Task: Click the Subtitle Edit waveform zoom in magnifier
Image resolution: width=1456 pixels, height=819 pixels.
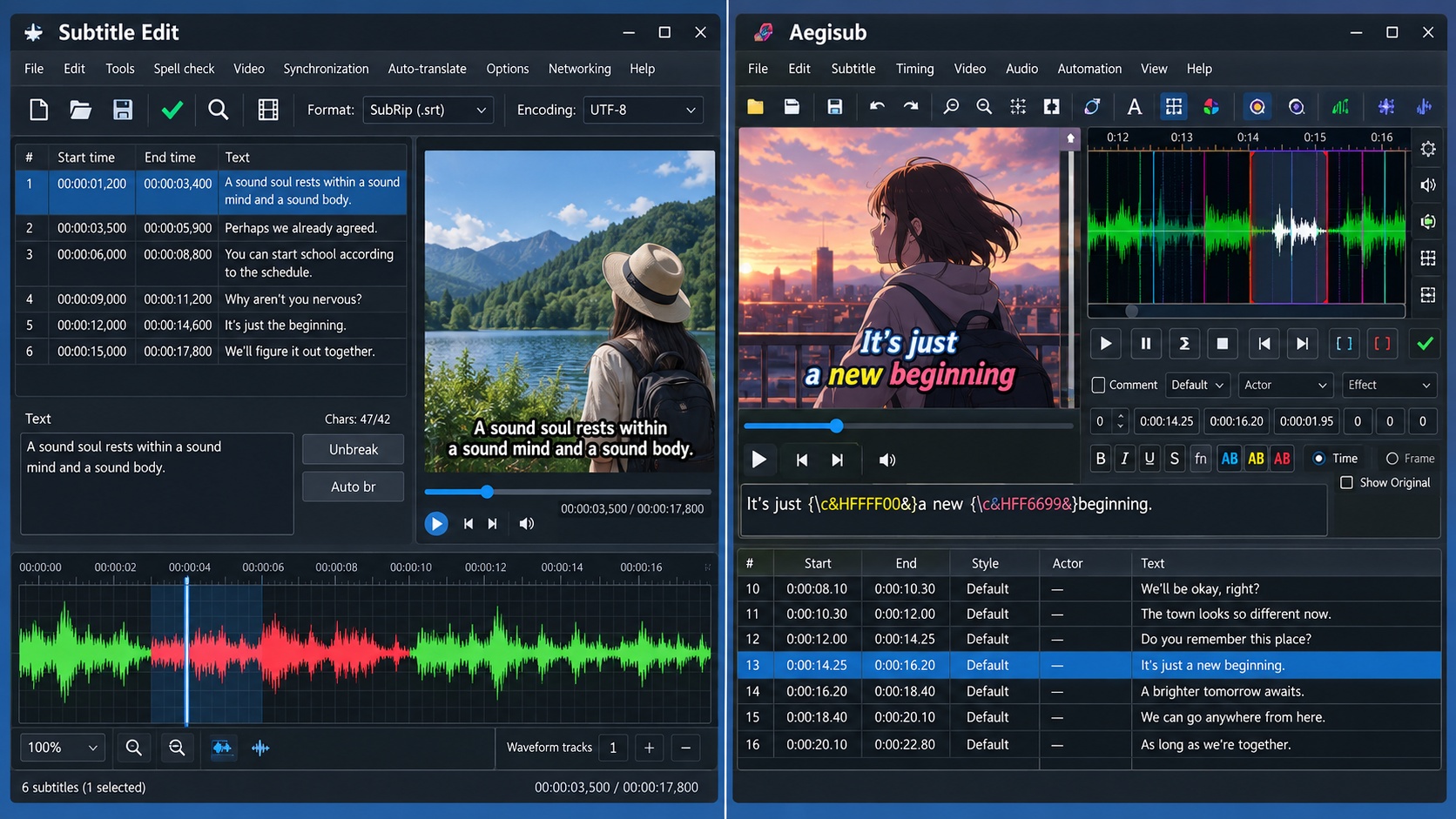Action: point(133,748)
